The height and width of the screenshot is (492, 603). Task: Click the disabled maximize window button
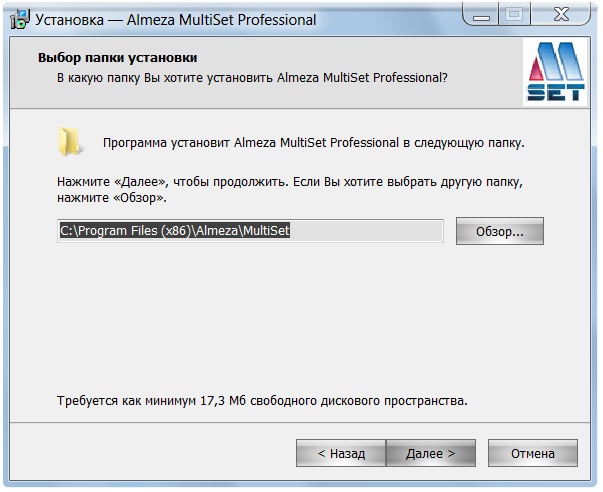point(514,15)
